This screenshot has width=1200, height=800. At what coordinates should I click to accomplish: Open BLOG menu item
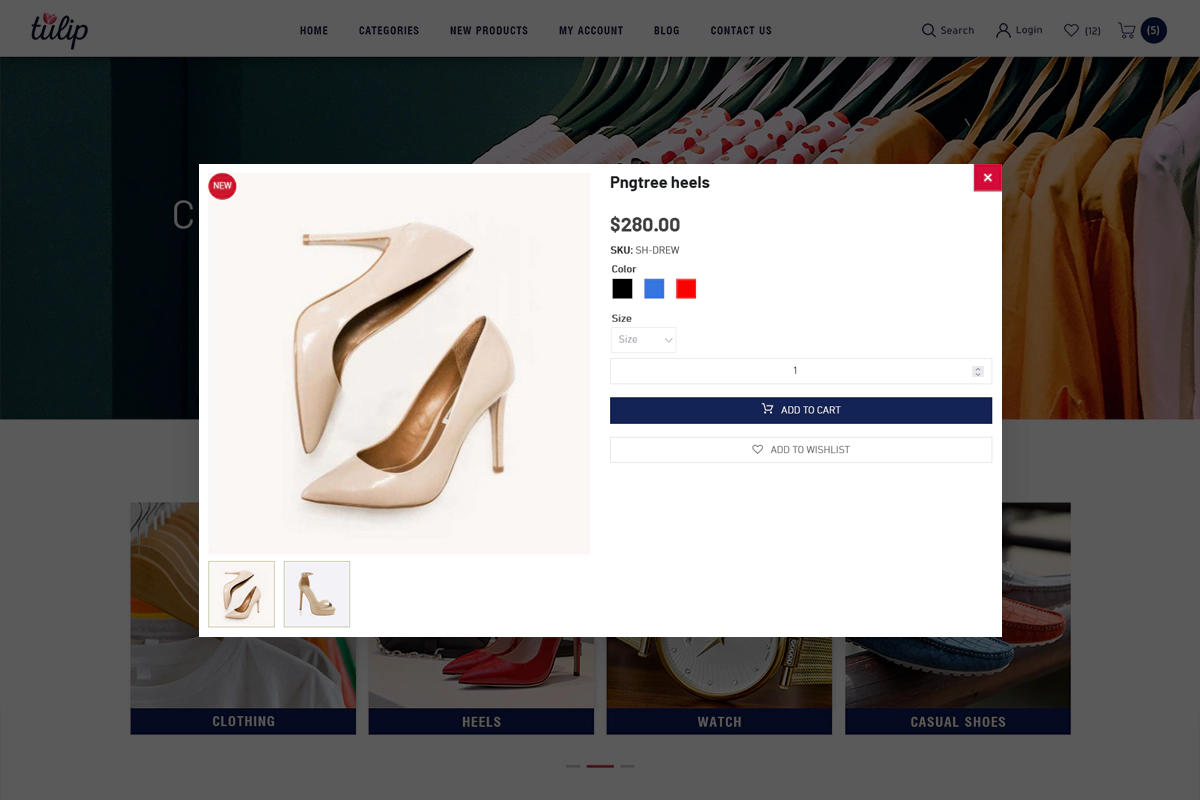click(667, 31)
